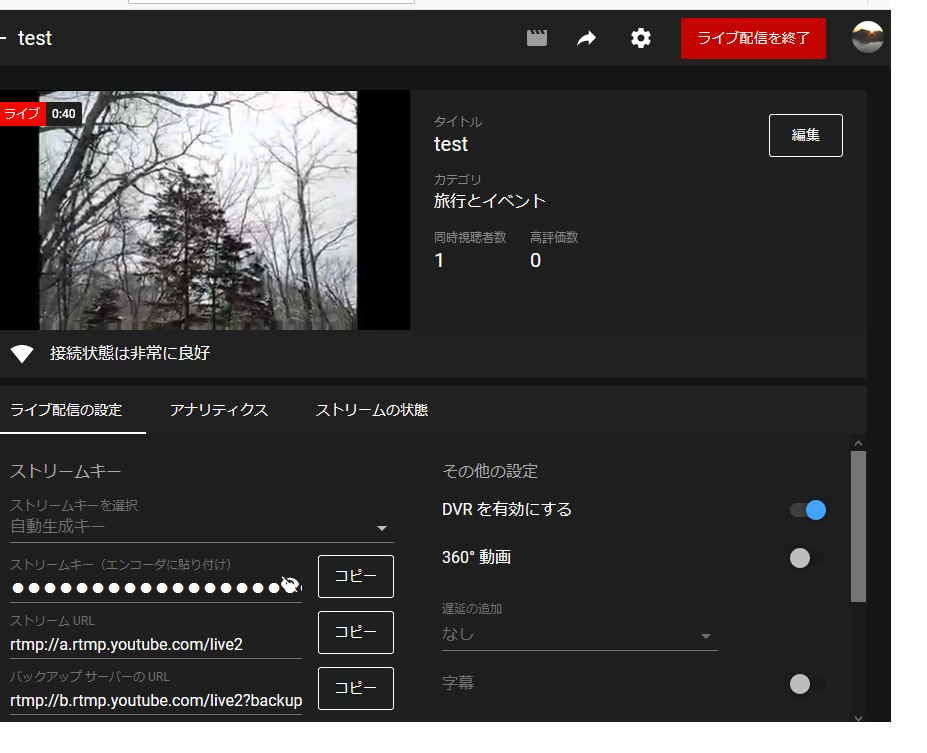Copy the ストリーム URL with コピー
This screenshot has height=753, width=927.
(x=355, y=632)
